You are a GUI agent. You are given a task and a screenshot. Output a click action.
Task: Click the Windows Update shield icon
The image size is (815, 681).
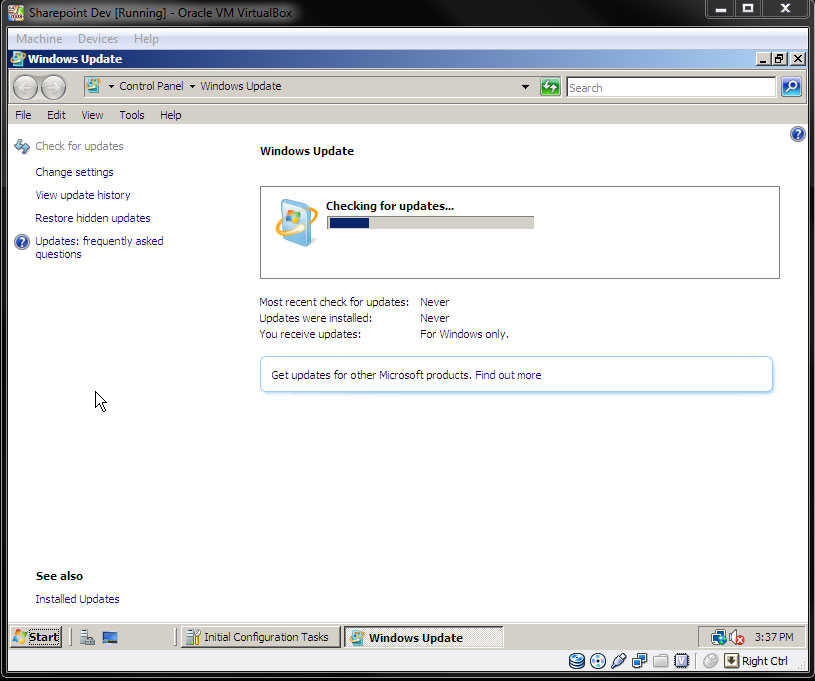pyautogui.click(x=295, y=222)
